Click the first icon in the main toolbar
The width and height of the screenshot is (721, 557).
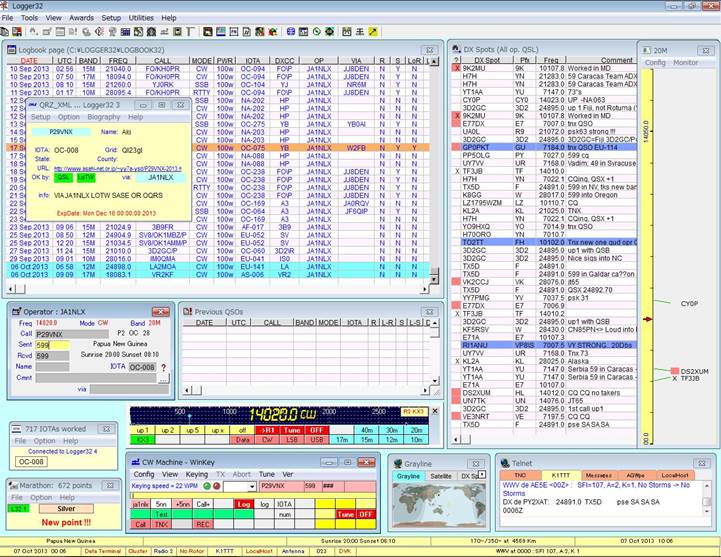(5, 32)
